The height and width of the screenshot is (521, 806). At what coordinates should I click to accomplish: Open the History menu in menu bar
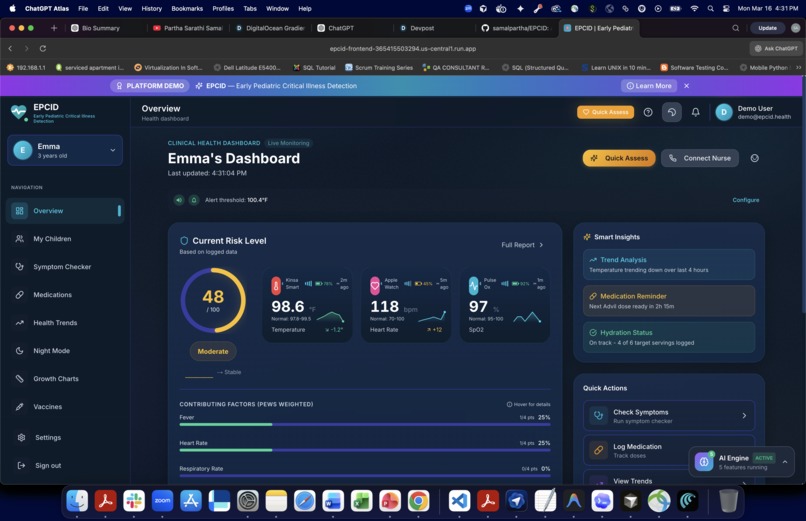click(x=152, y=8)
